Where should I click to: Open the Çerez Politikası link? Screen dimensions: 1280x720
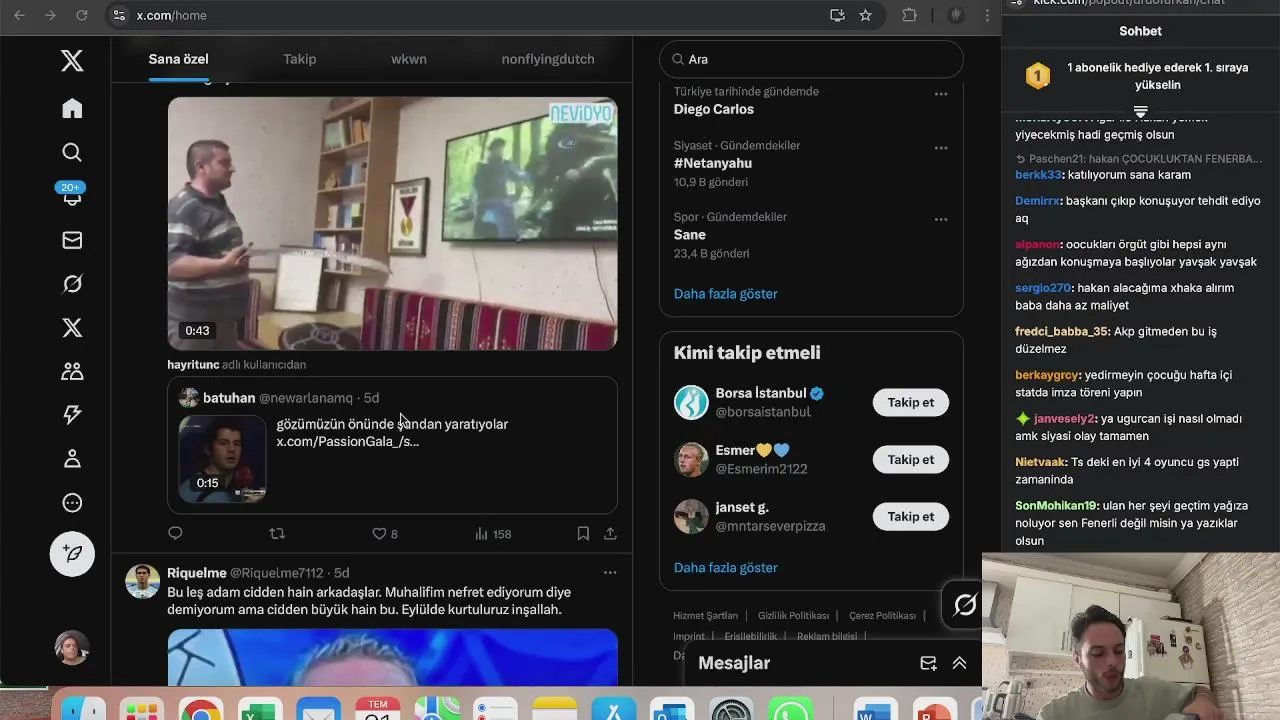tap(883, 616)
